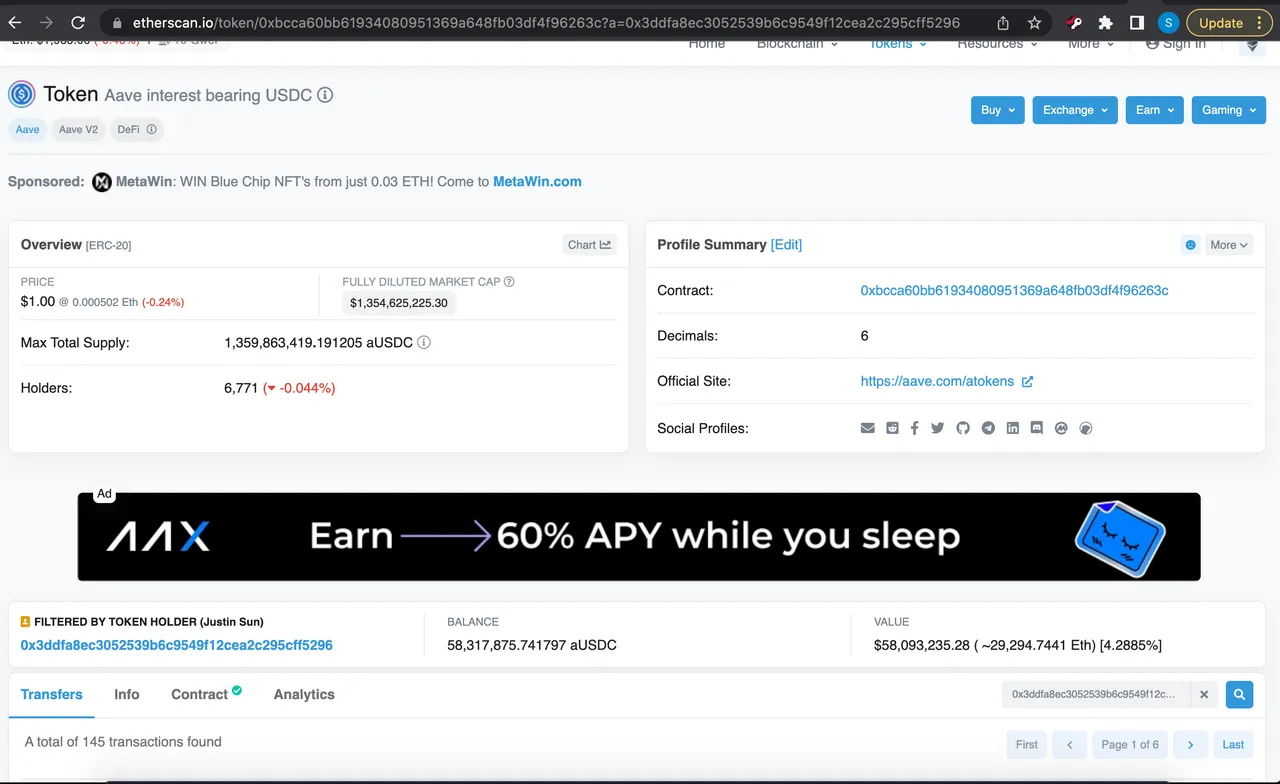Click the 'Page 1 of 6' indicator
The width and height of the screenshot is (1280, 784).
click(x=1130, y=744)
